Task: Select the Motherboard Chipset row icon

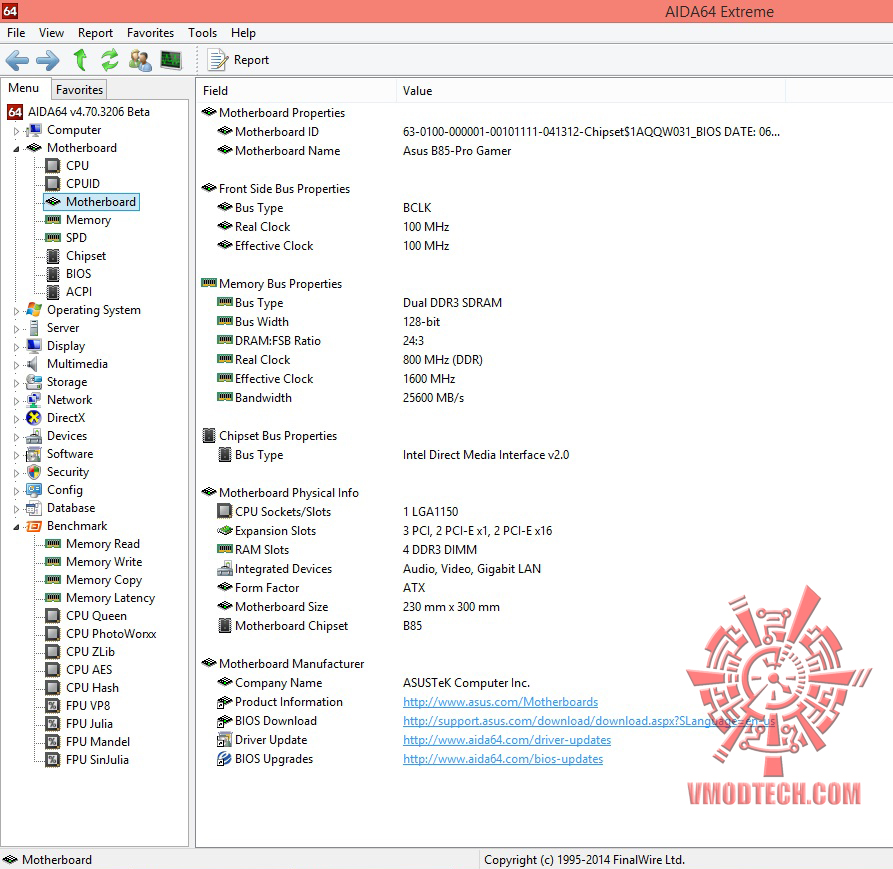Action: 225,626
